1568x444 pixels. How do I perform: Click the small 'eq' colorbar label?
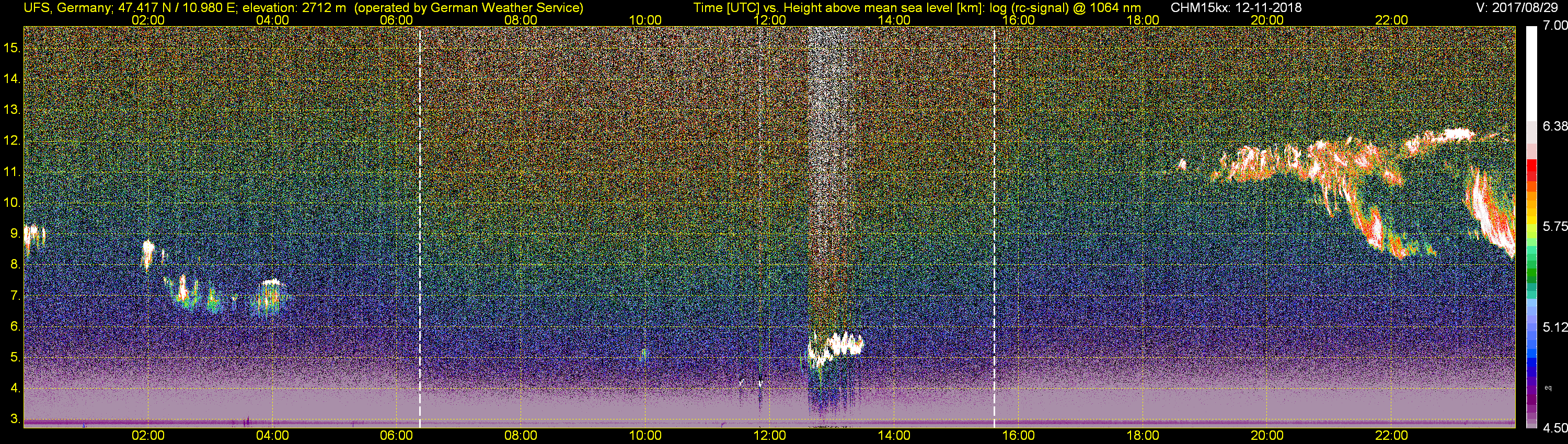(1548, 388)
